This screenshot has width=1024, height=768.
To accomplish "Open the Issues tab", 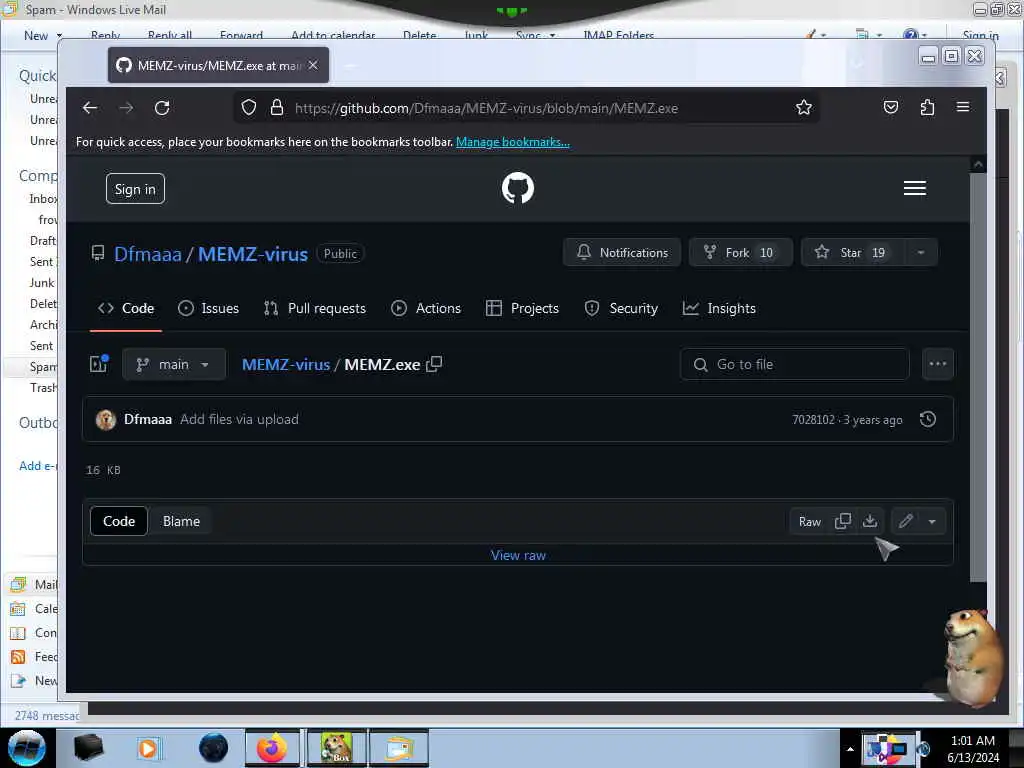I will [x=208, y=308].
